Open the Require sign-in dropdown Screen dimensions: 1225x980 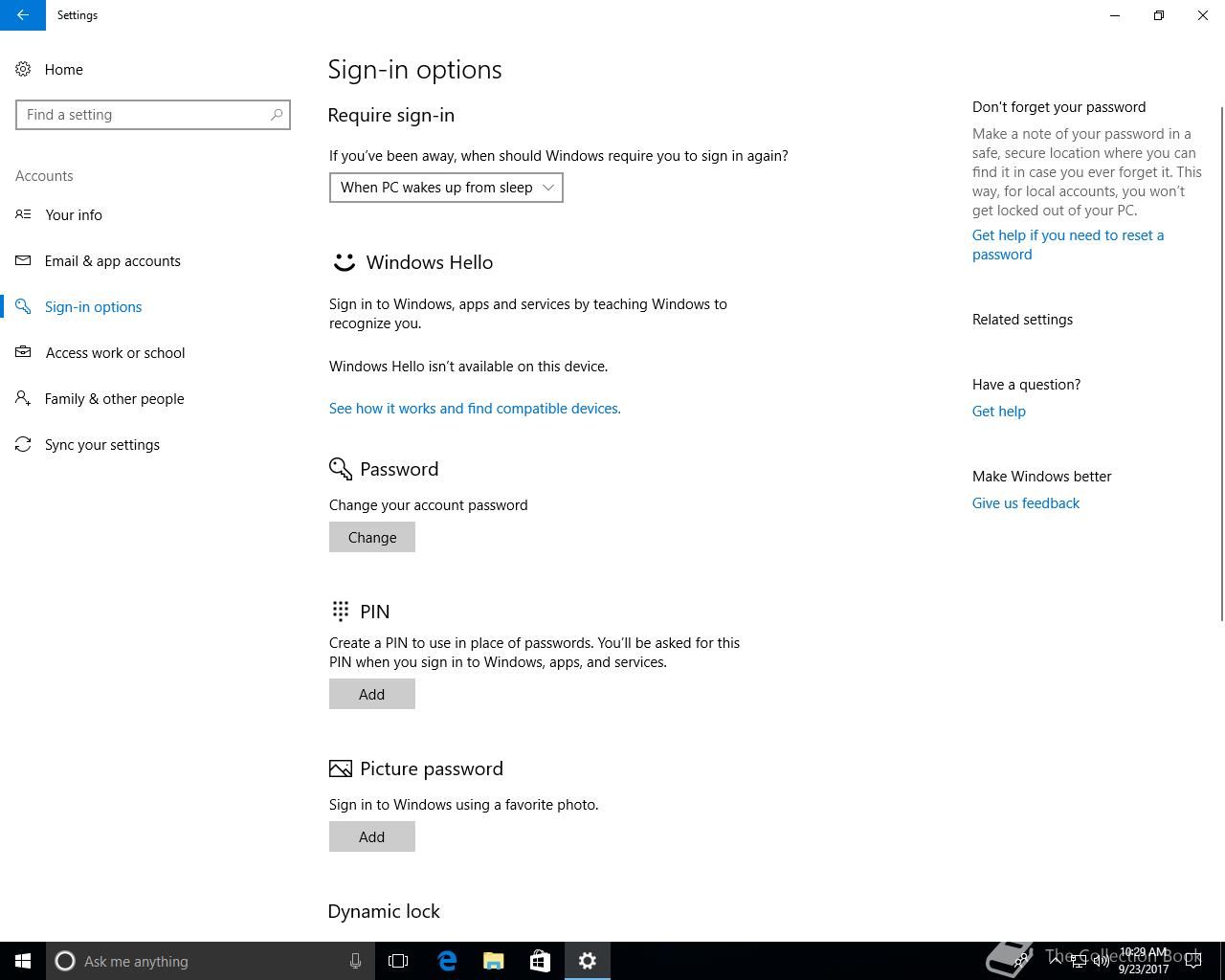point(446,188)
